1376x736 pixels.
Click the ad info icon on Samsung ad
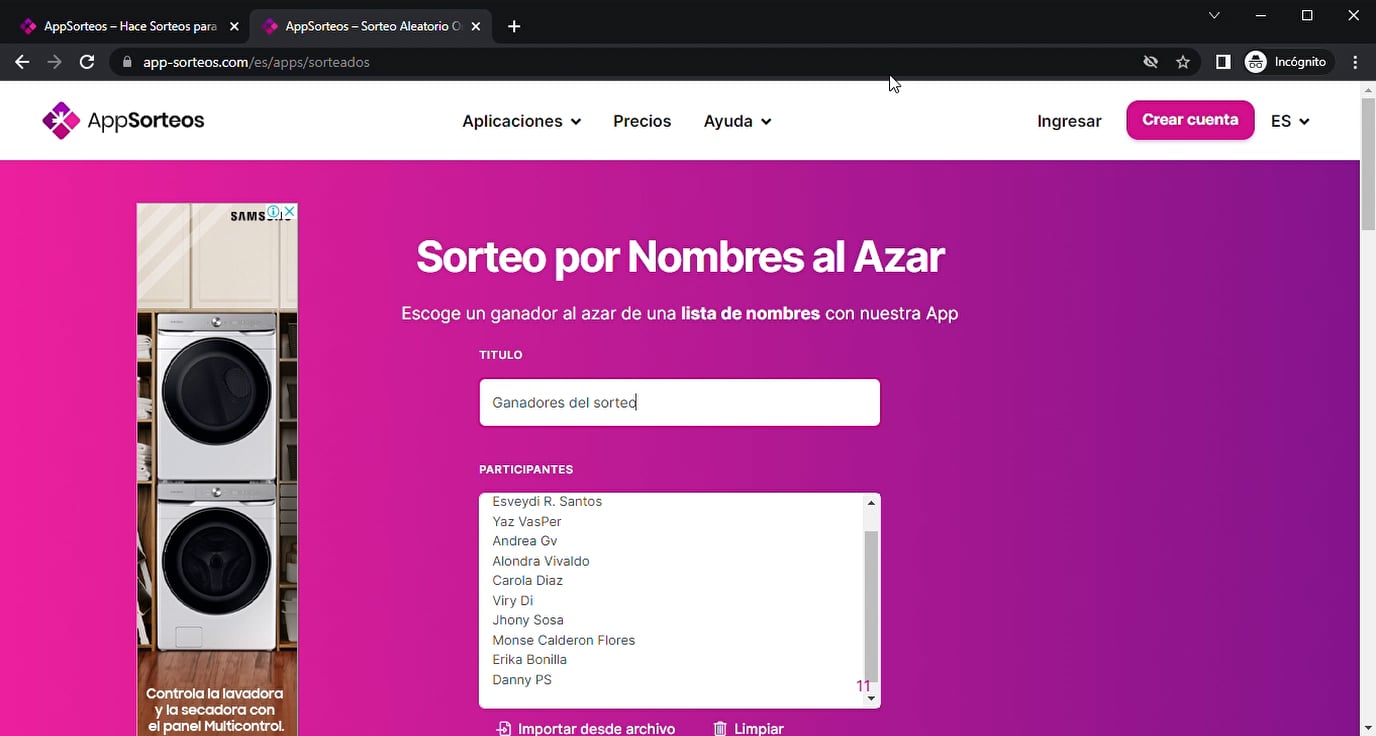pos(273,212)
